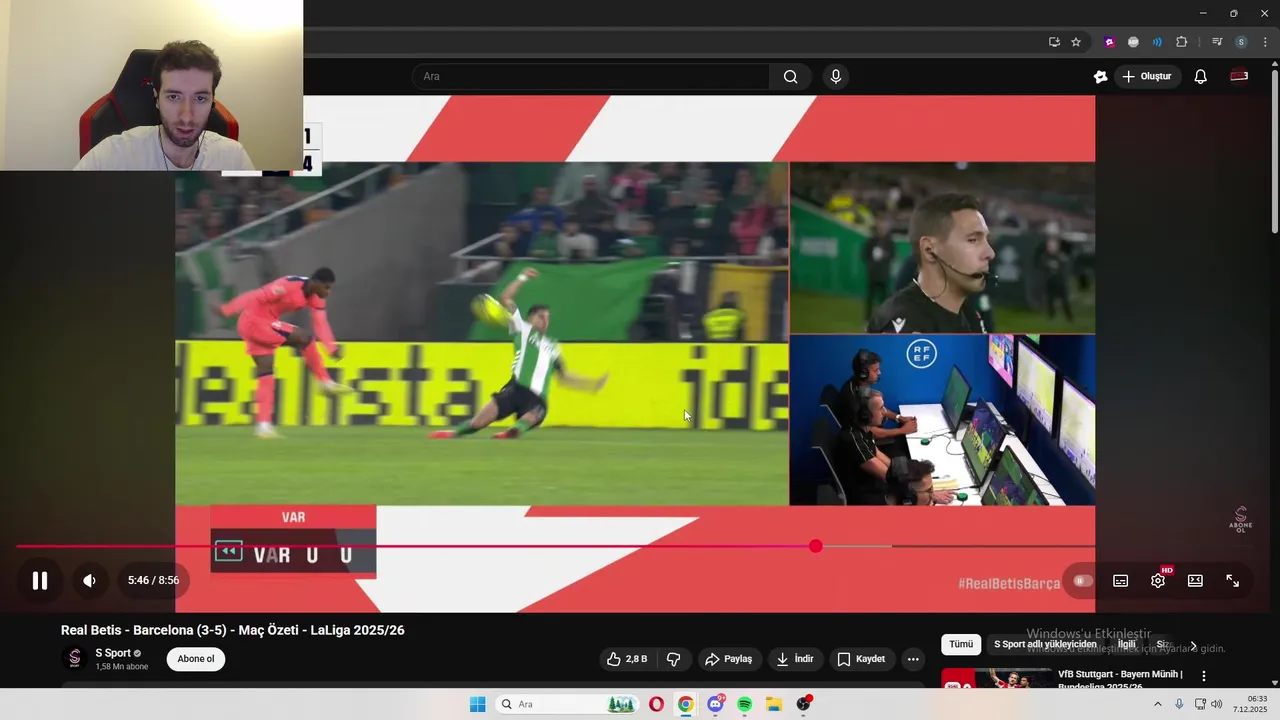Open Opera from the taskbar
Viewport: 1280px width, 720px height.
click(x=656, y=704)
